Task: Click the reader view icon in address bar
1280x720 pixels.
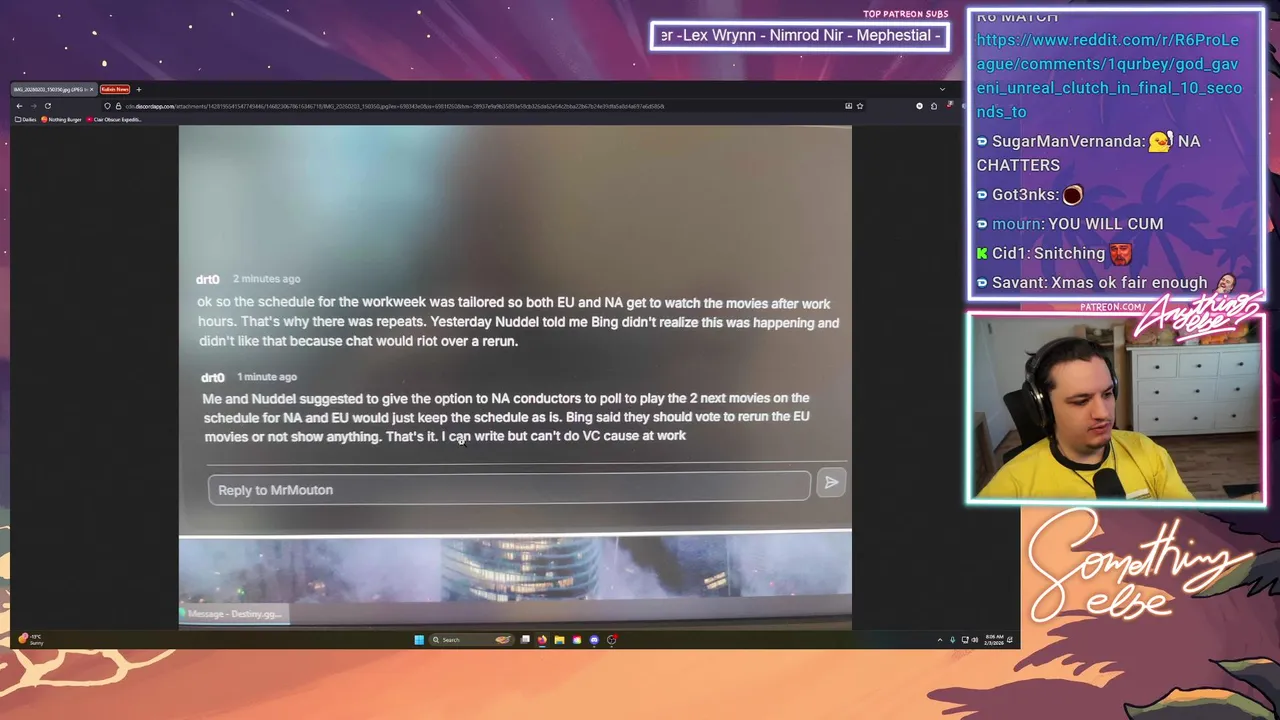Action: [x=849, y=106]
